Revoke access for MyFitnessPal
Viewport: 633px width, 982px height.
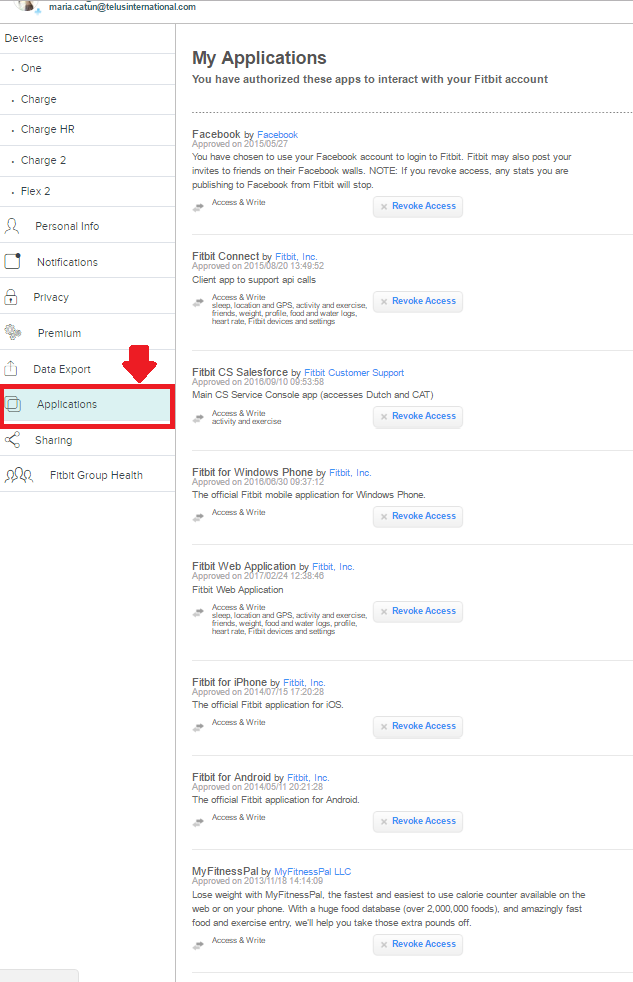click(418, 944)
